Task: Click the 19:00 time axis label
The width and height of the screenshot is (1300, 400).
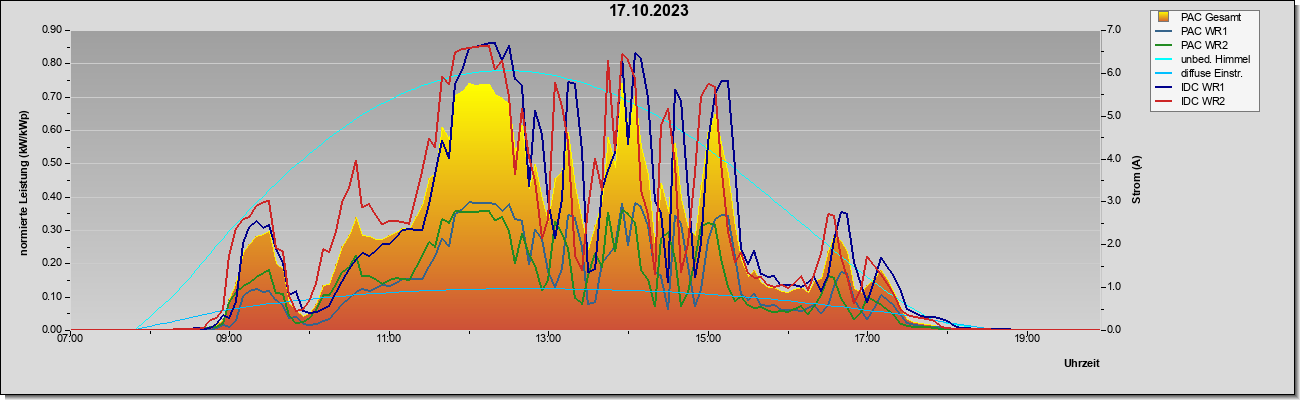Action: point(1027,339)
